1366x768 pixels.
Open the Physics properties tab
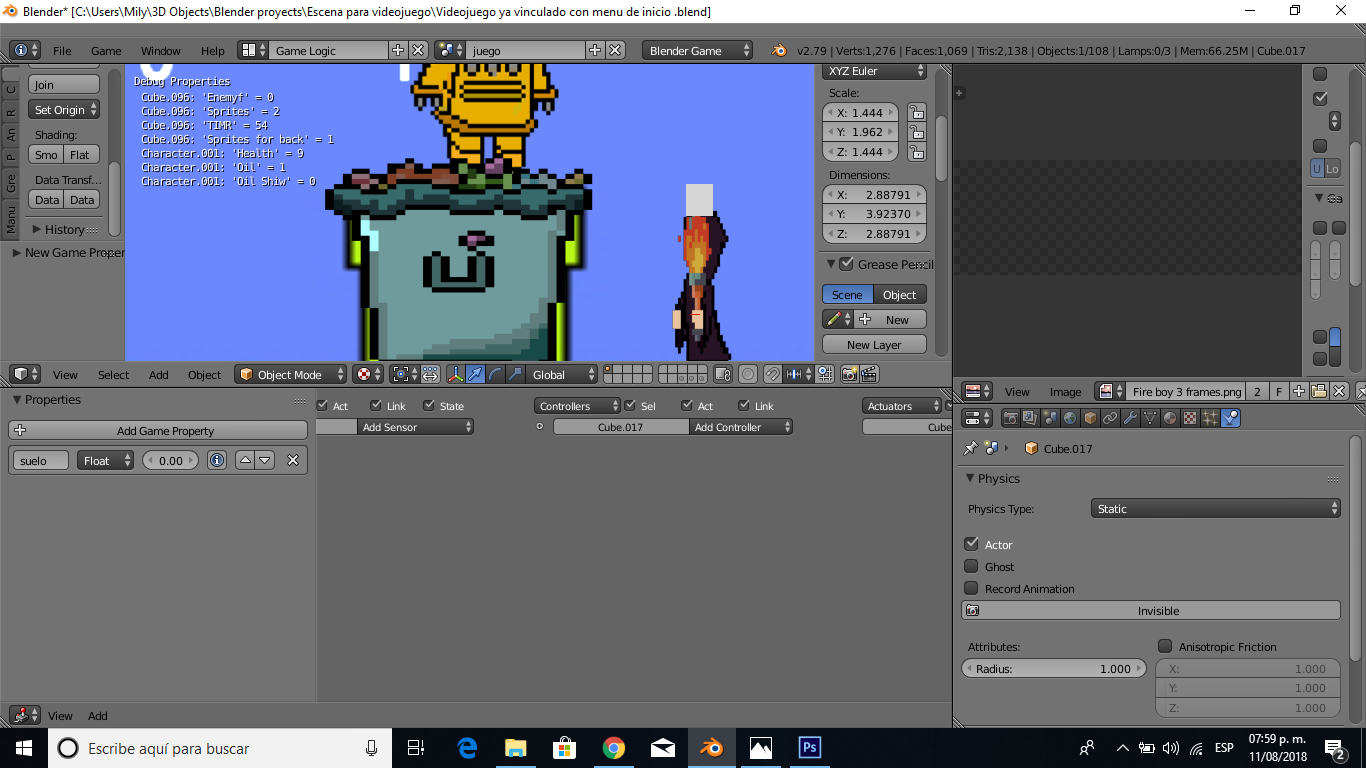[x=1231, y=418]
